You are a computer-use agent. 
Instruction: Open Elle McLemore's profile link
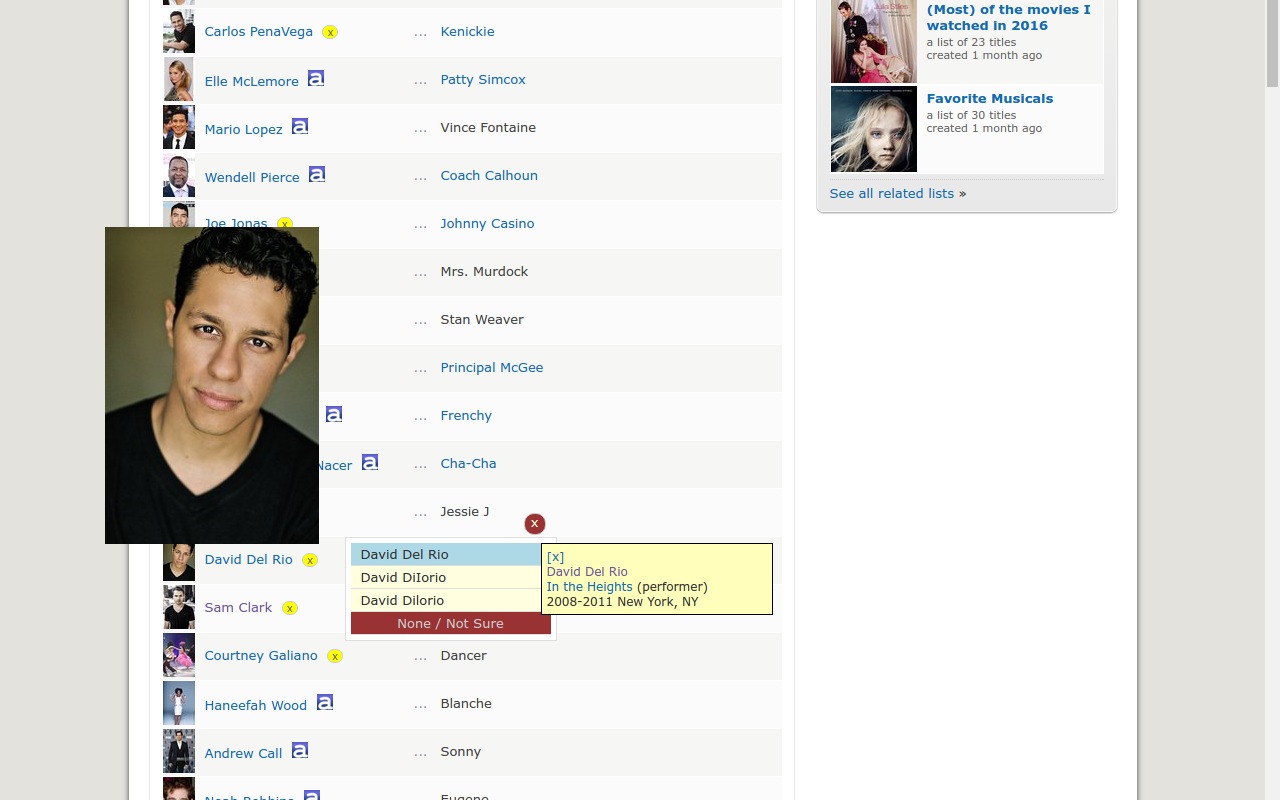pyautogui.click(x=252, y=82)
